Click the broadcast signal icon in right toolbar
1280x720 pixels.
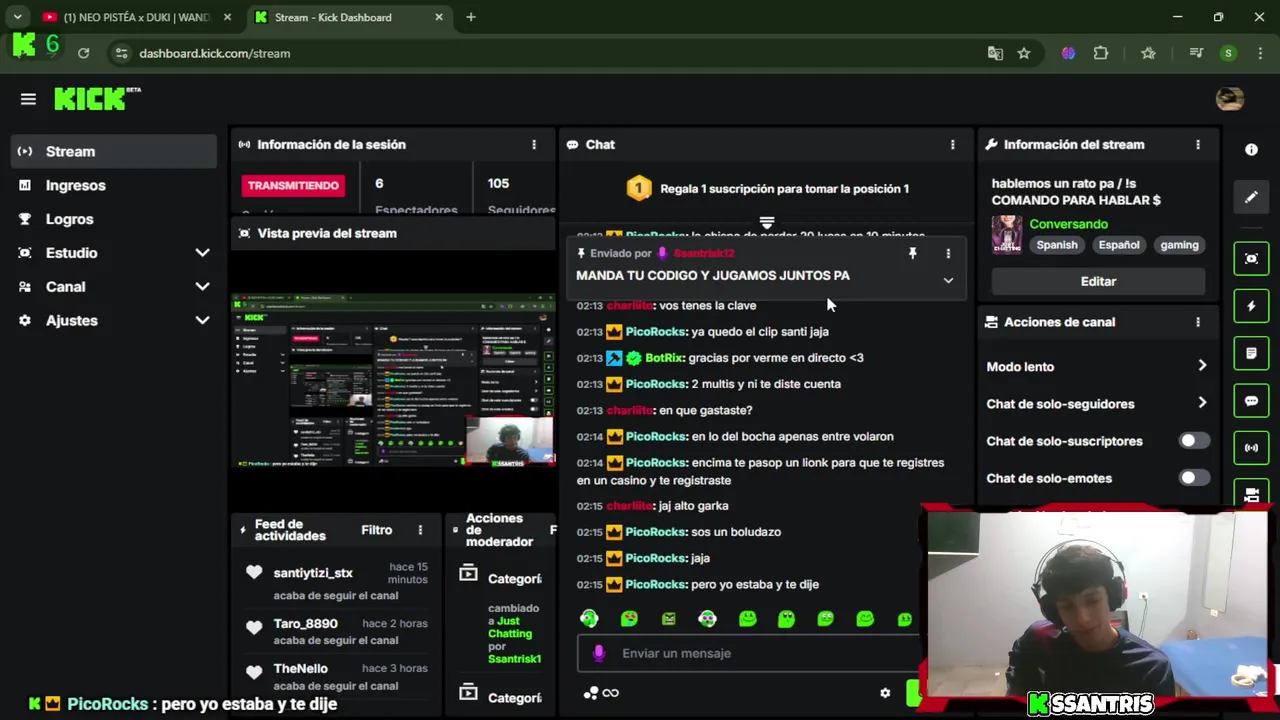1251,448
